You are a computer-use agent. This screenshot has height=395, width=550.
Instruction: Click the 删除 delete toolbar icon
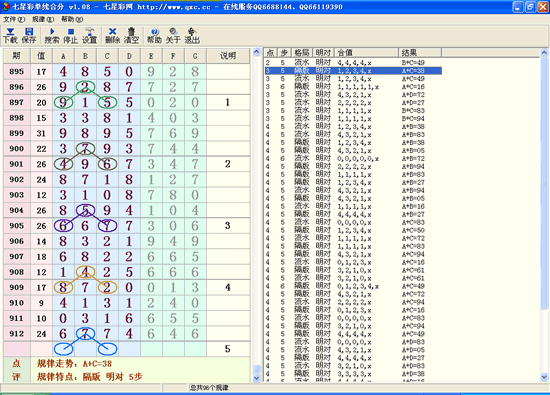(x=113, y=36)
